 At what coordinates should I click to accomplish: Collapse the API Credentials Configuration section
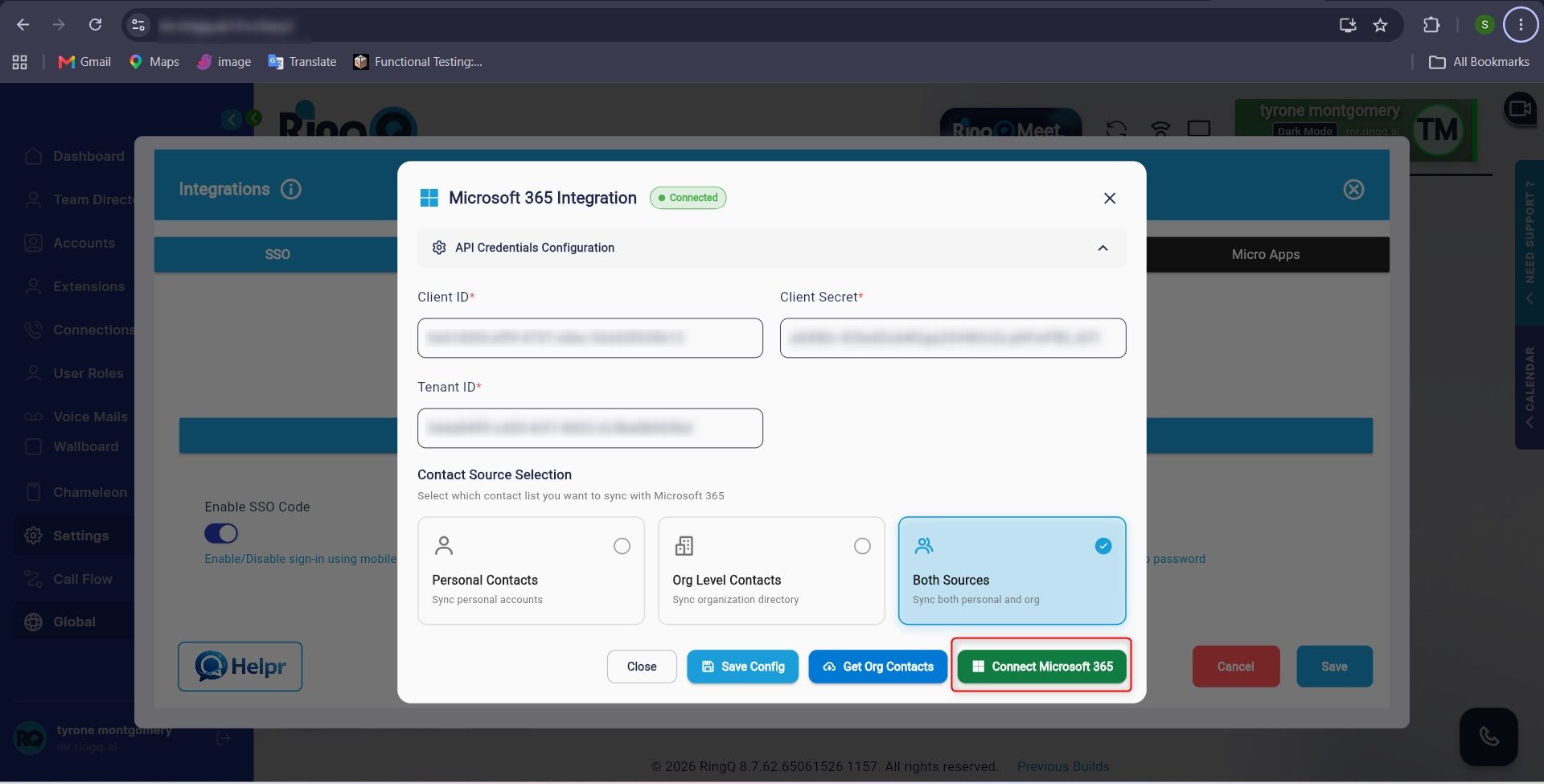(1103, 248)
